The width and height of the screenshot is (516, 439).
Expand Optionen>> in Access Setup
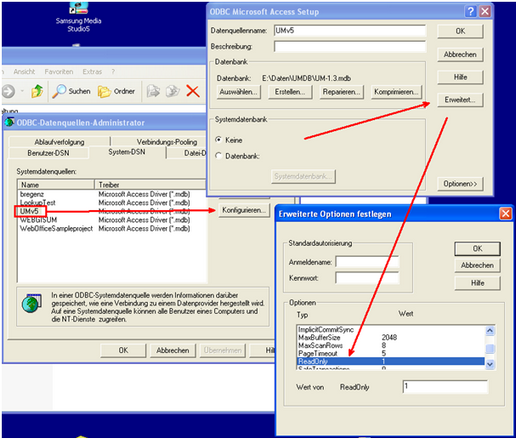(460, 184)
